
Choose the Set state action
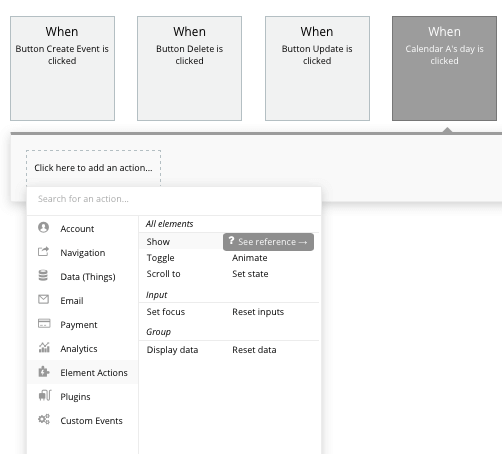click(250, 274)
